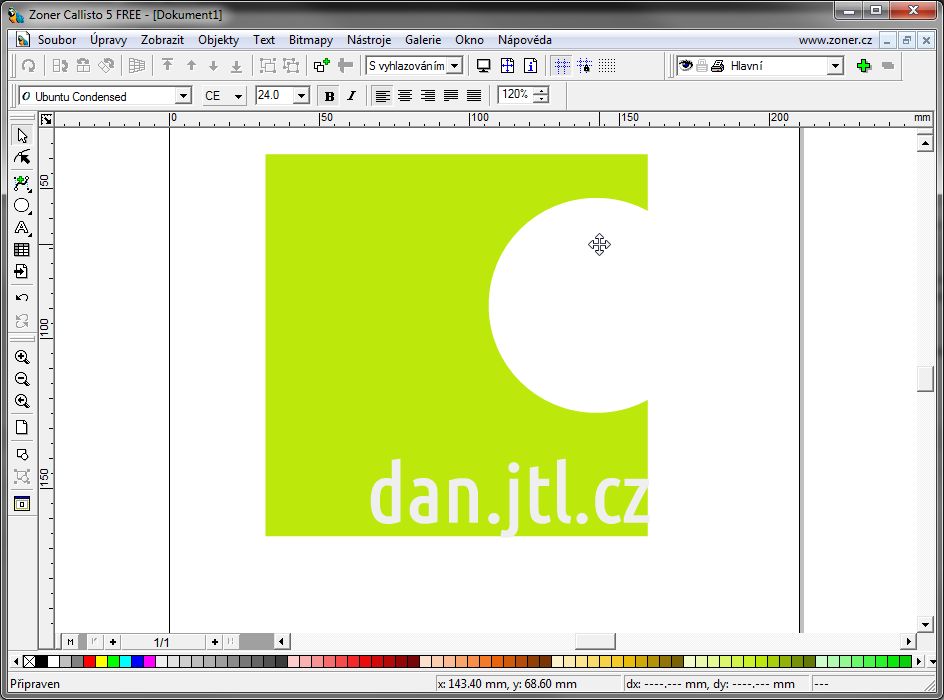Click the rotate refresh icon in the top toolbar

click(28, 66)
